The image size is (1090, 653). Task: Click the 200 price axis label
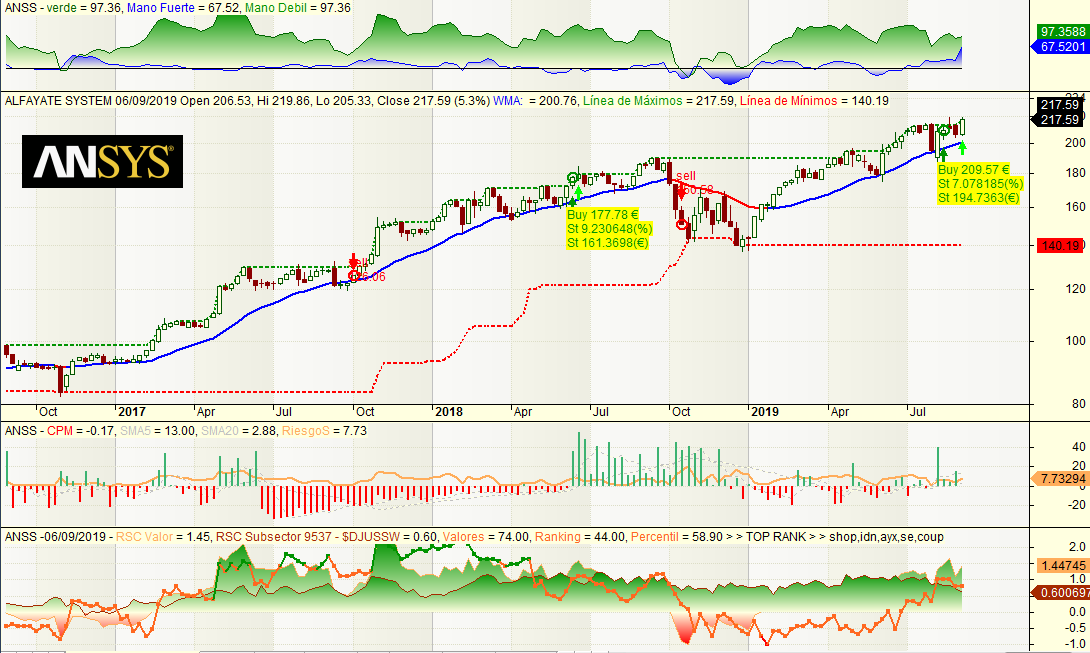click(x=1075, y=143)
